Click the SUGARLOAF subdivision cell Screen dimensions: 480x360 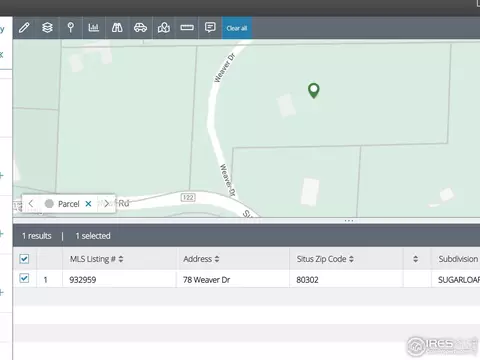[x=458, y=279]
